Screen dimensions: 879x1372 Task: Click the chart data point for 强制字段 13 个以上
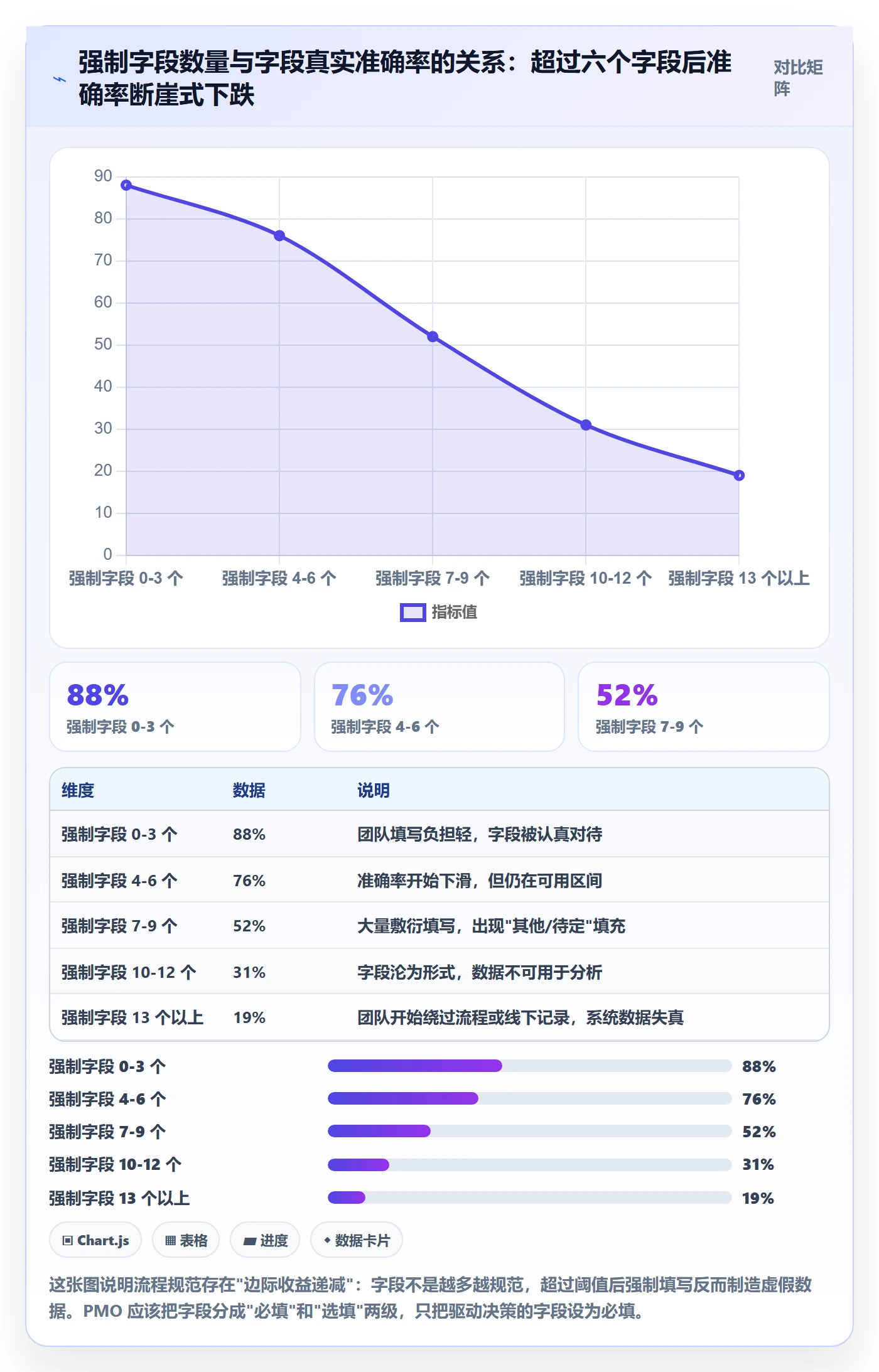coord(739,476)
